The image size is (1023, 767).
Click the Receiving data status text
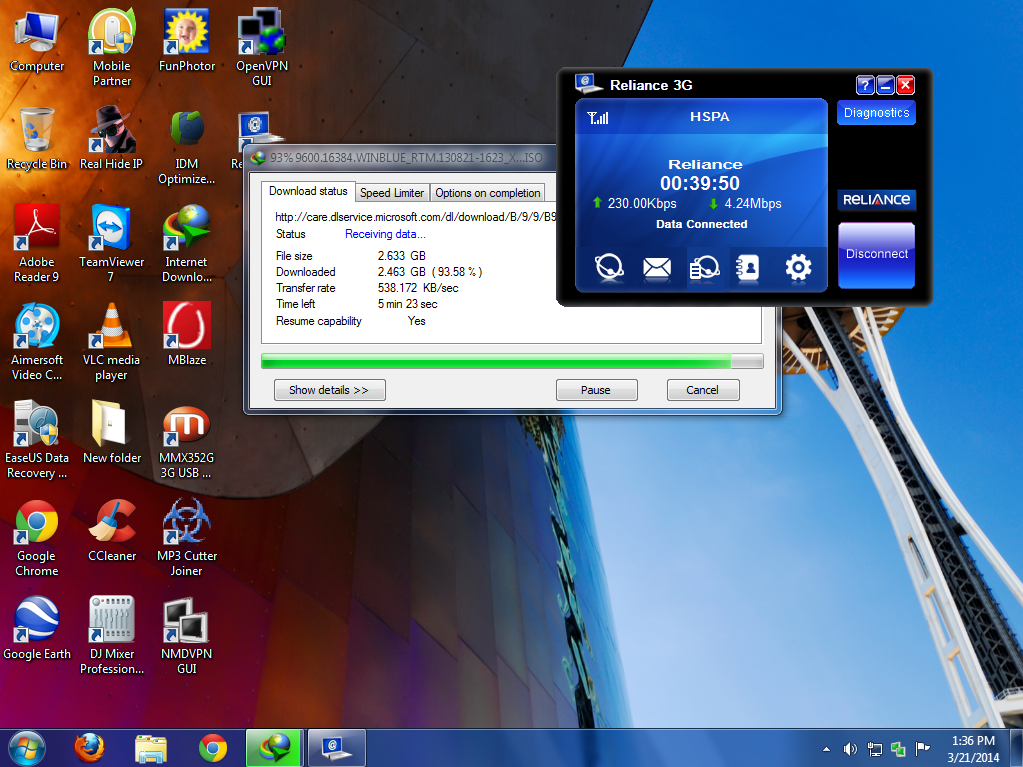point(385,234)
